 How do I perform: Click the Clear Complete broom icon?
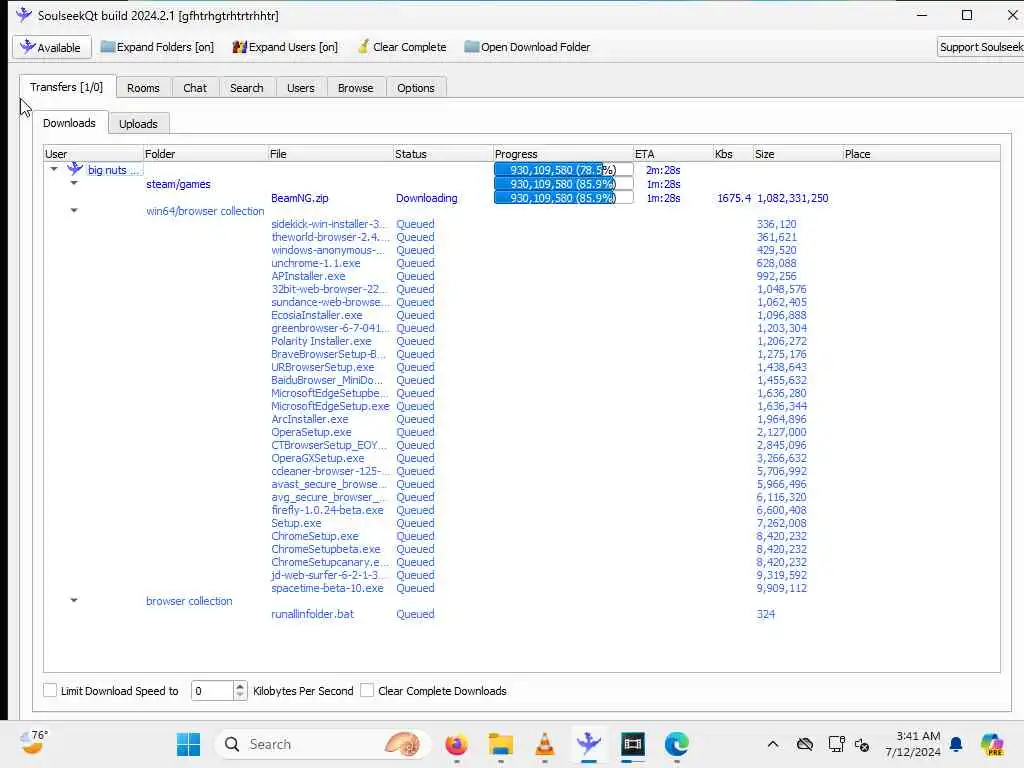(363, 46)
